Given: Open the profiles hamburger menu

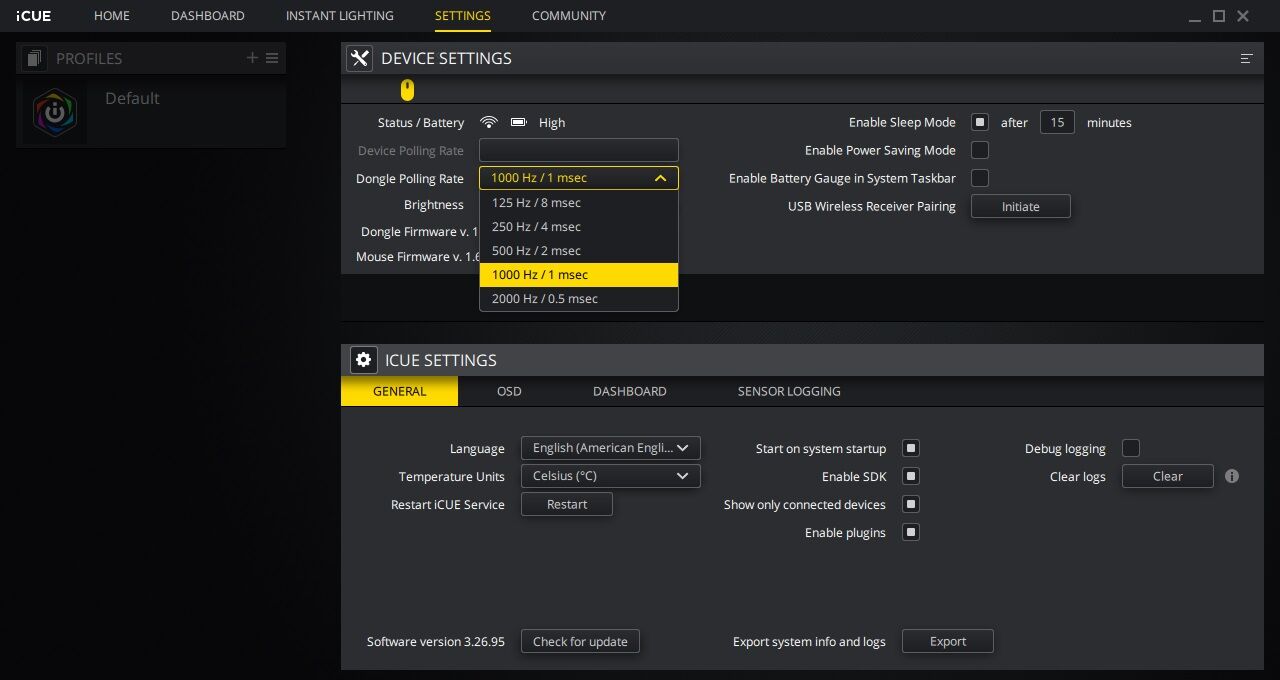Looking at the screenshot, I should 272,58.
